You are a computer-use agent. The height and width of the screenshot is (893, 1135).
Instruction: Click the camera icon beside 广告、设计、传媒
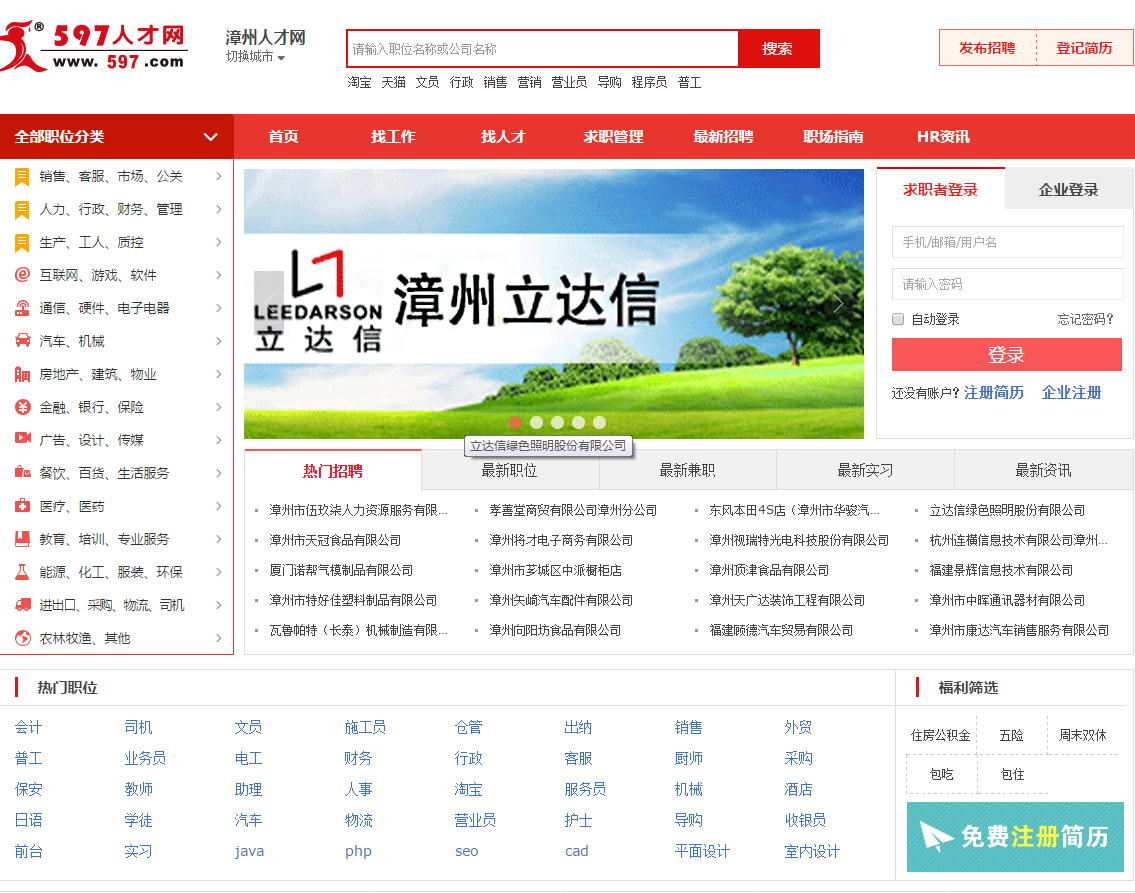pos(22,439)
